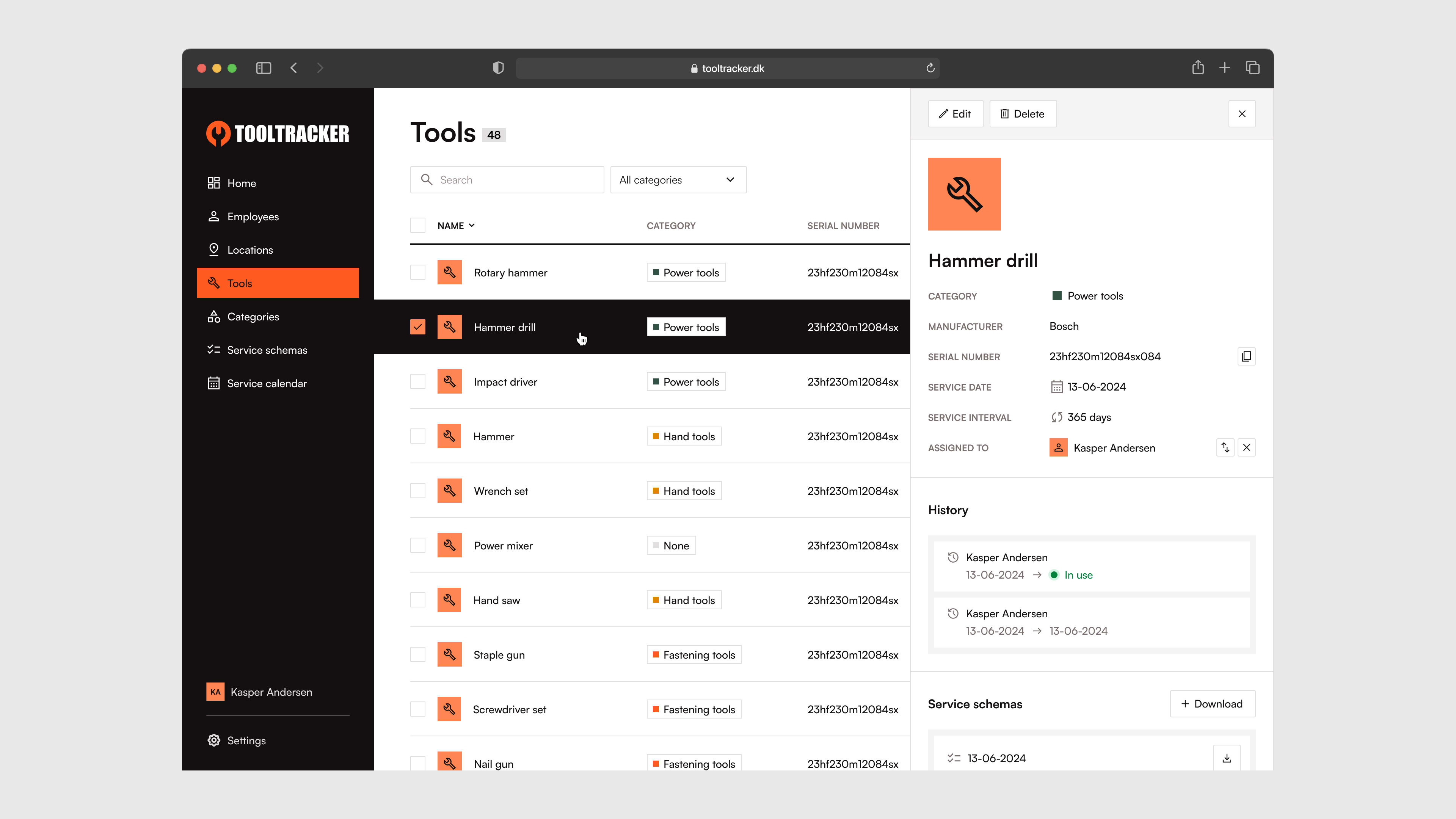Click the Wrench set tool icon

pos(449,491)
